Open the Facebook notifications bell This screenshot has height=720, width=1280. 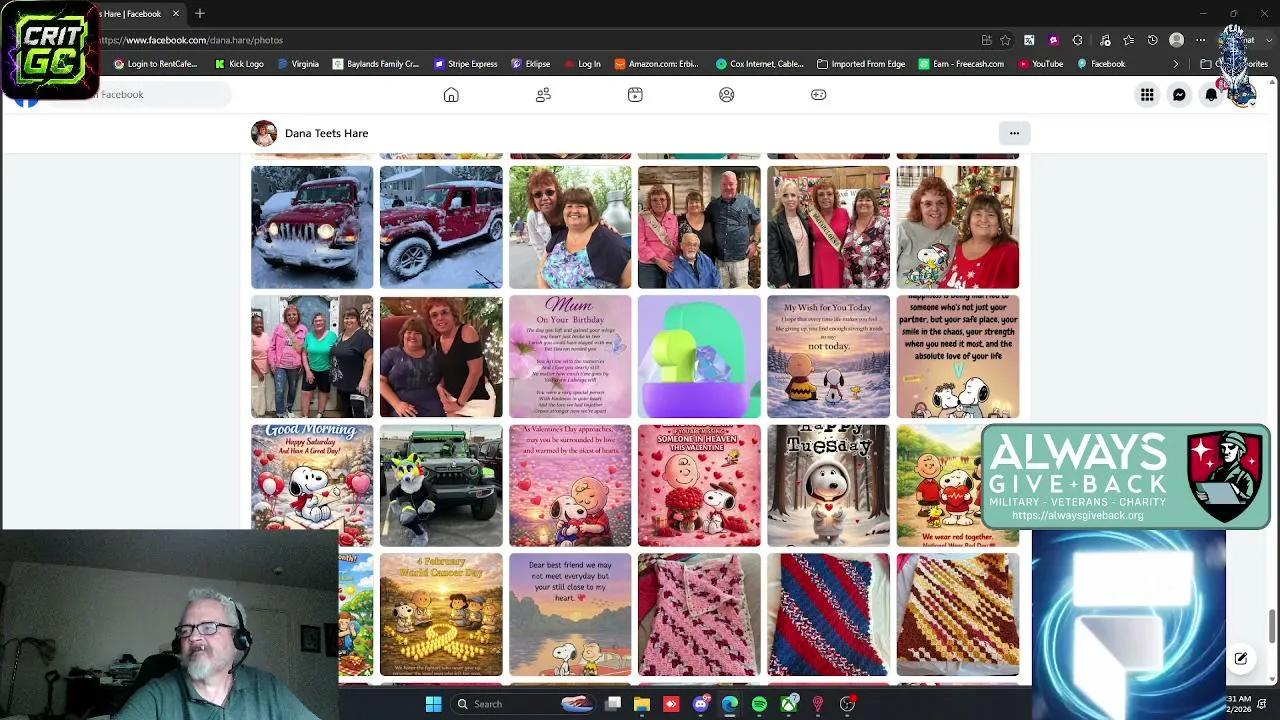[x=1211, y=95]
